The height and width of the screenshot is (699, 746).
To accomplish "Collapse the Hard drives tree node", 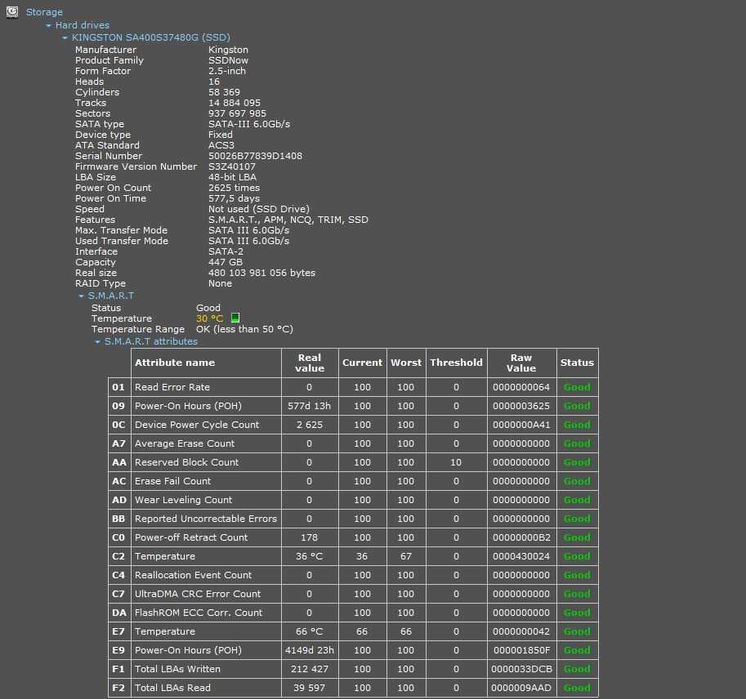I will 49,25.
